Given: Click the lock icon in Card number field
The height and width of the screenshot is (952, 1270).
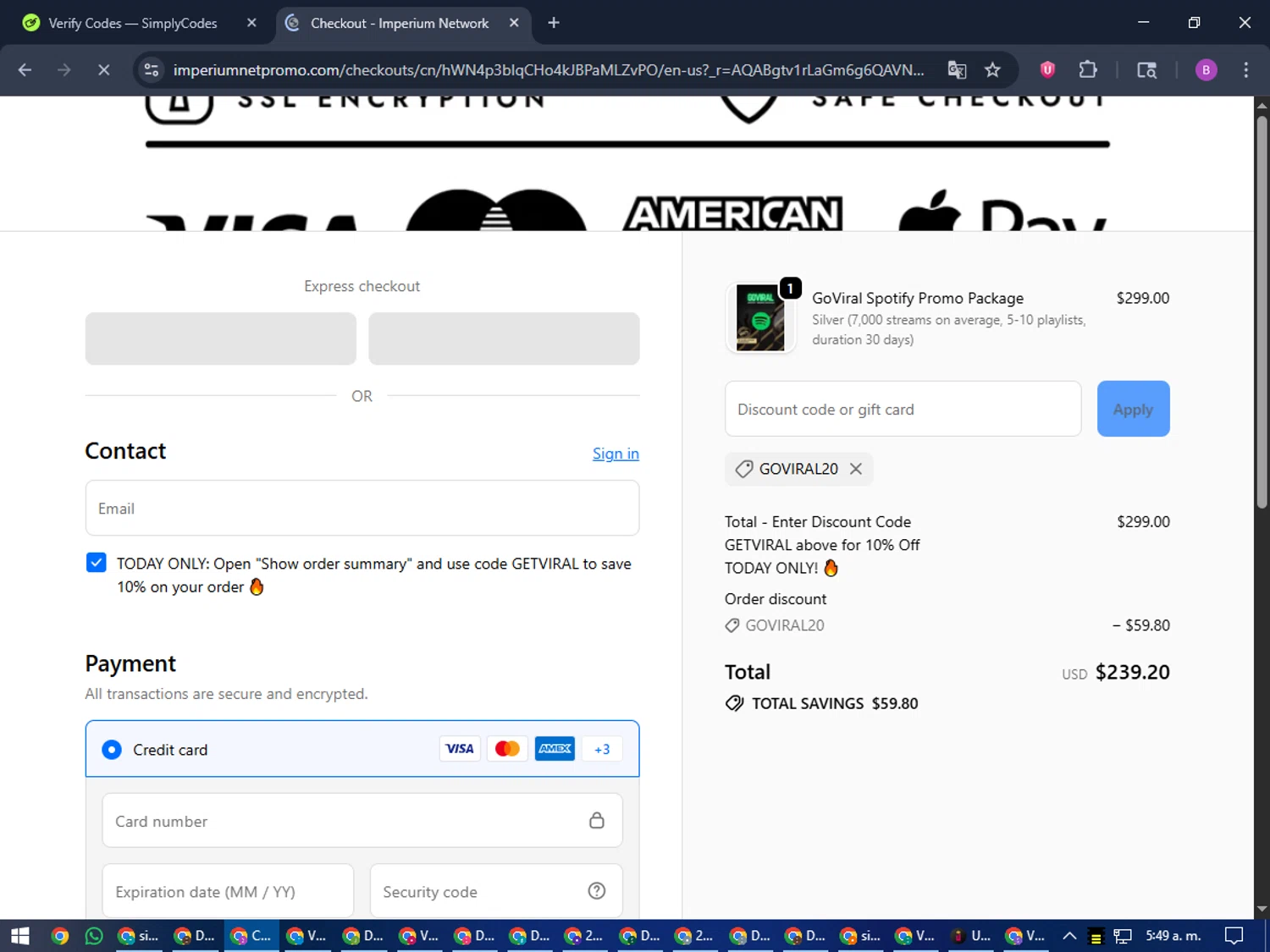Looking at the screenshot, I should tap(597, 821).
